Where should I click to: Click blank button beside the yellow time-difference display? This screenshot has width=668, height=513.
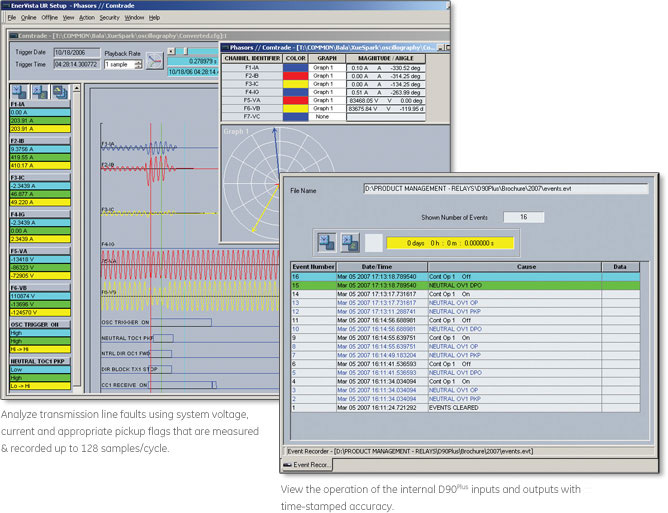(374, 242)
